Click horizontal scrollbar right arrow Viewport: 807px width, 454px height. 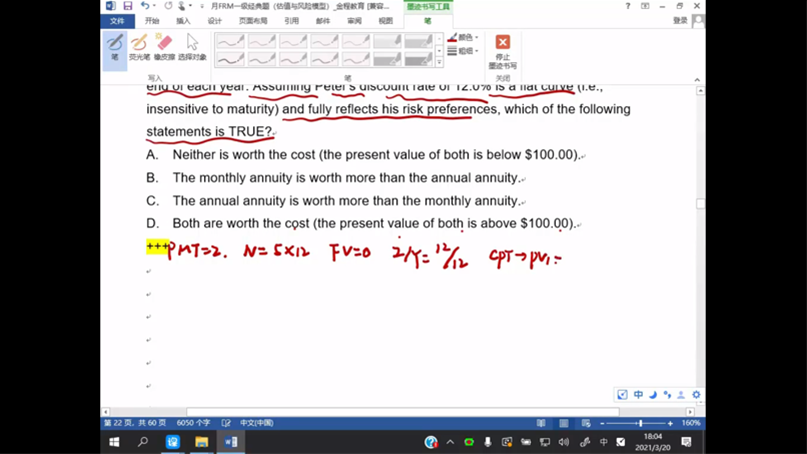(690, 412)
